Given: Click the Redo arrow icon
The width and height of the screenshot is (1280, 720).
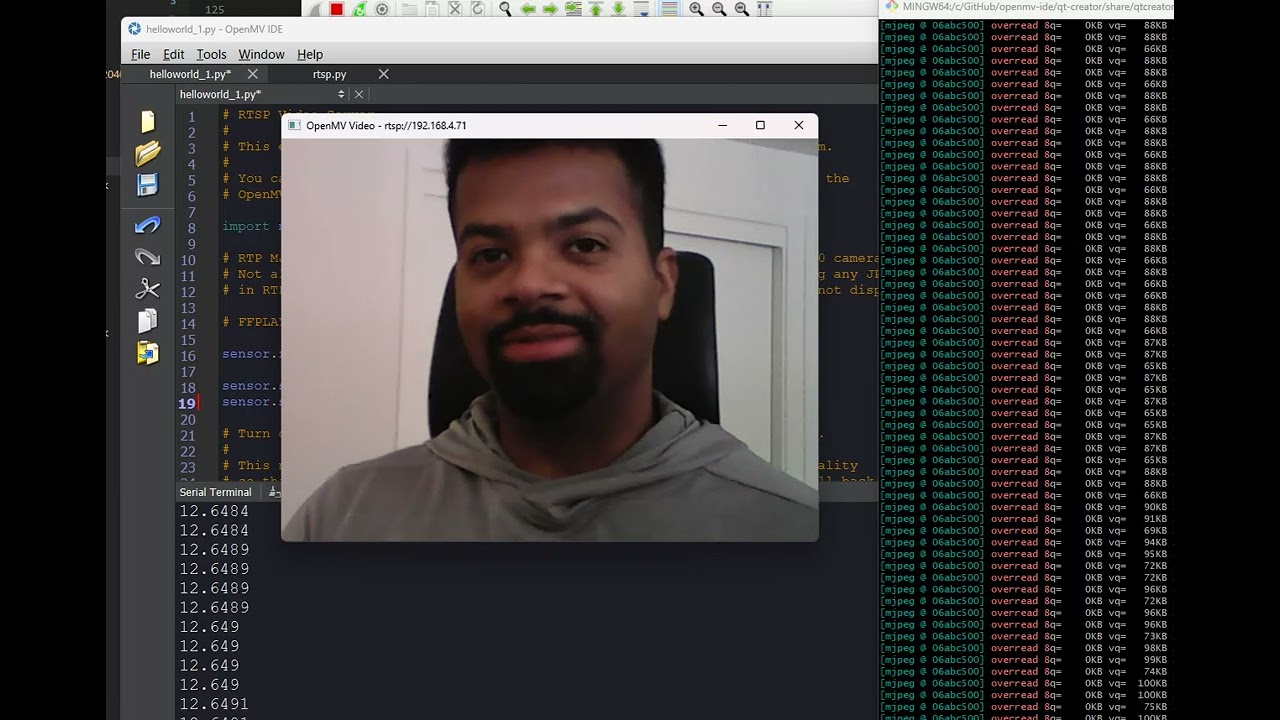Looking at the screenshot, I should point(148,257).
